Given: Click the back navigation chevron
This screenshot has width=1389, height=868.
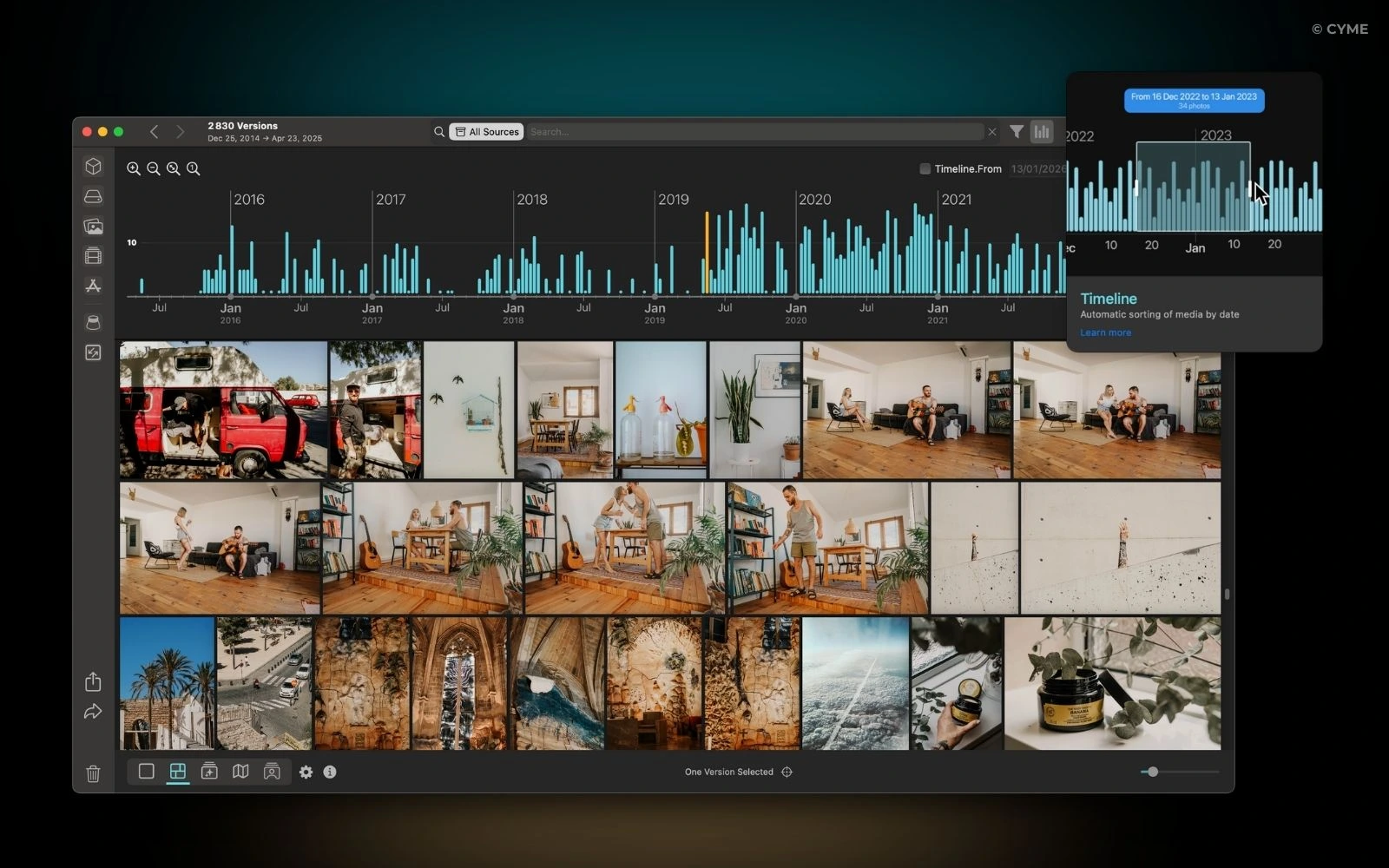Looking at the screenshot, I should 154,131.
